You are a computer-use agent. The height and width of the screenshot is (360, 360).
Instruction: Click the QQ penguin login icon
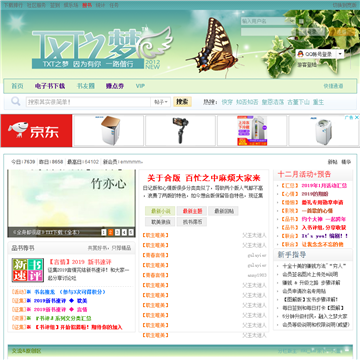300,54
